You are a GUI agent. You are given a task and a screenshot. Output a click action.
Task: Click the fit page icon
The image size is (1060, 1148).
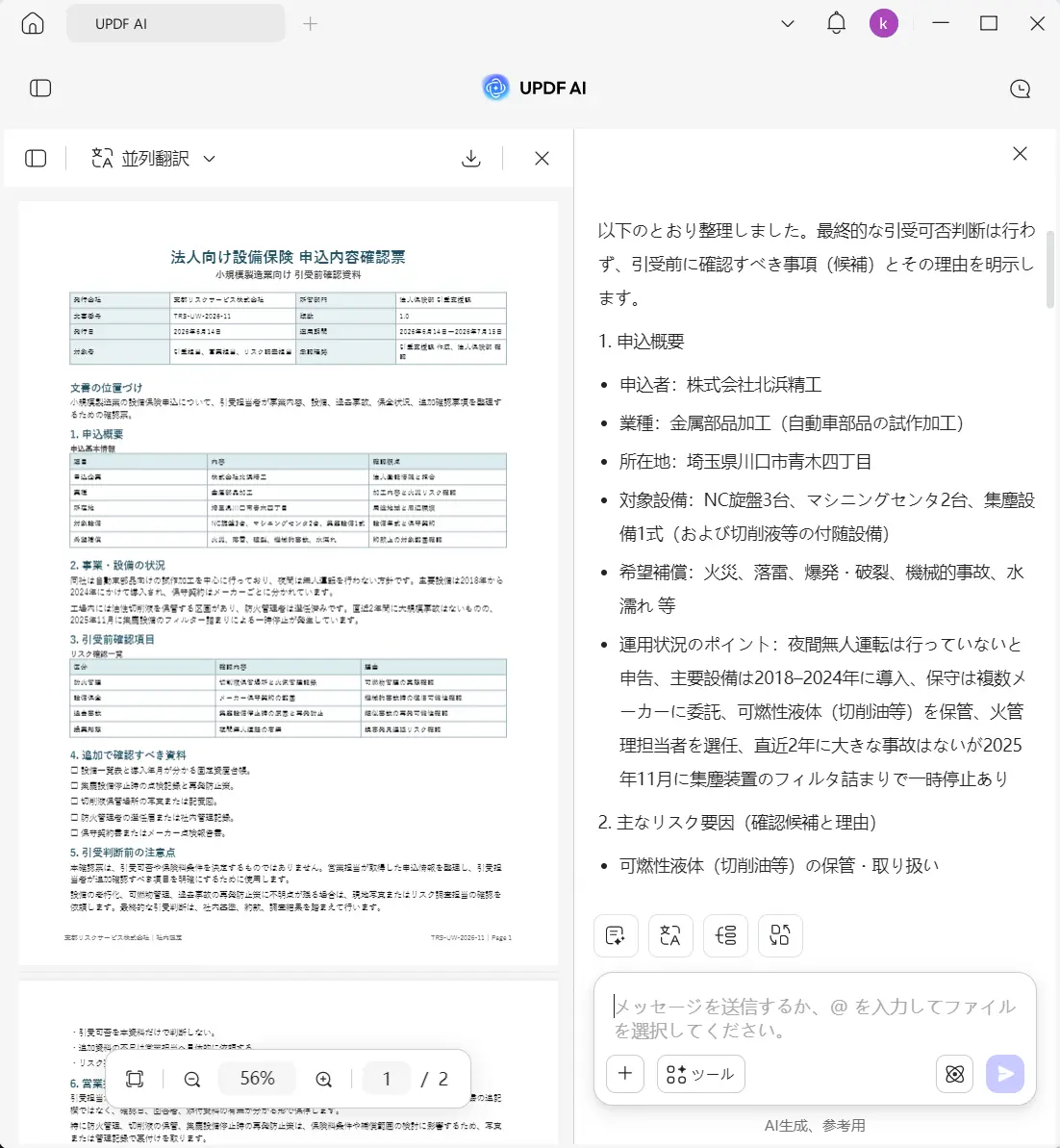click(x=135, y=1079)
